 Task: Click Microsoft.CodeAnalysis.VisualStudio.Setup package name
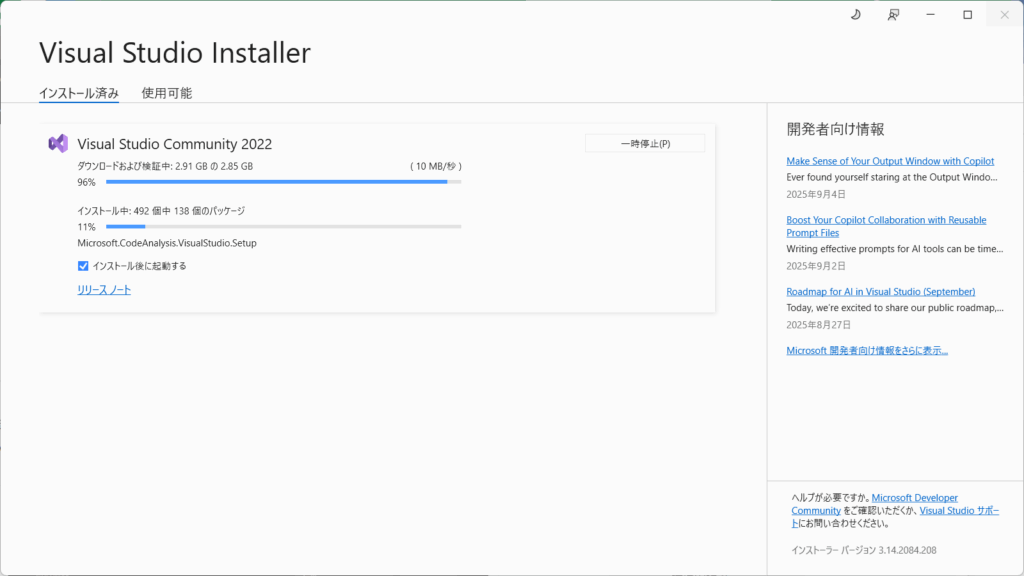click(x=167, y=243)
